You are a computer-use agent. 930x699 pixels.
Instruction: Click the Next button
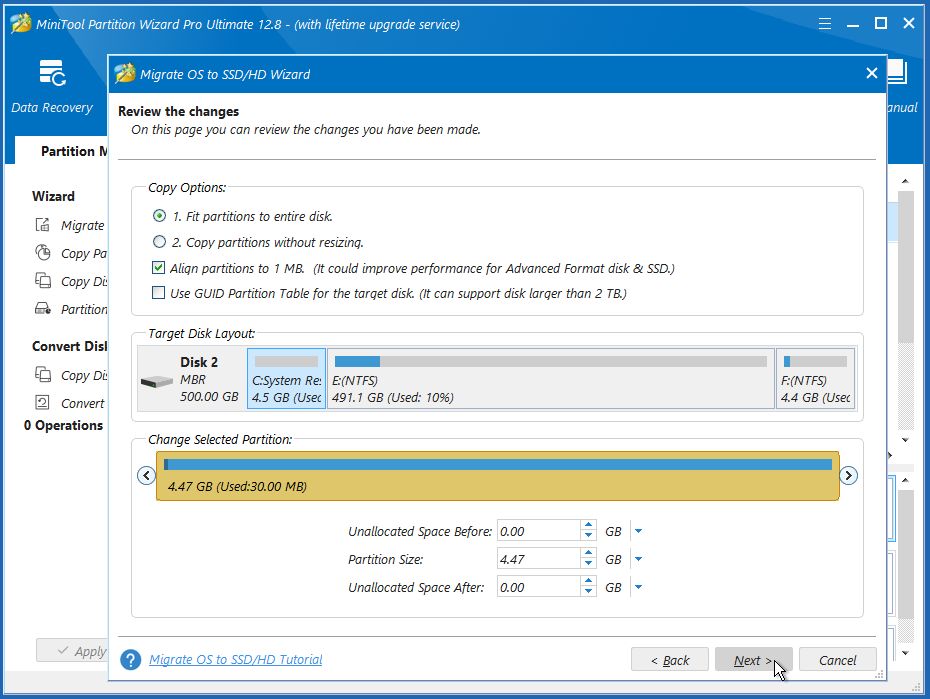tap(753, 659)
